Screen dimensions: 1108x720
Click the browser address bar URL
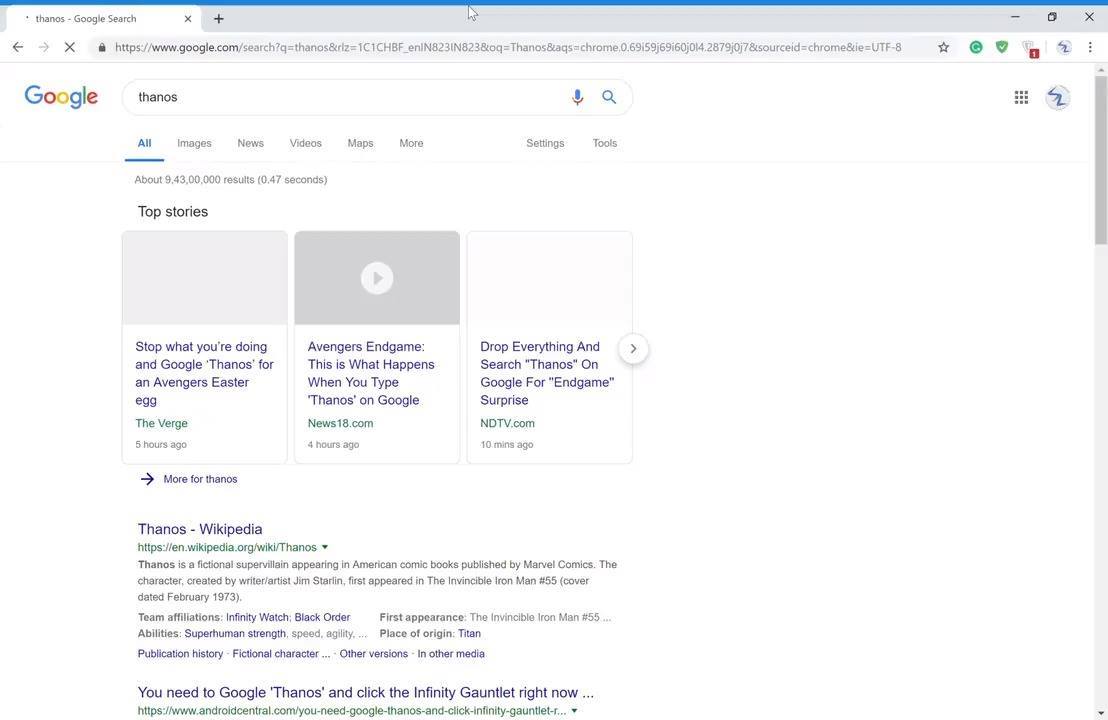point(508,47)
